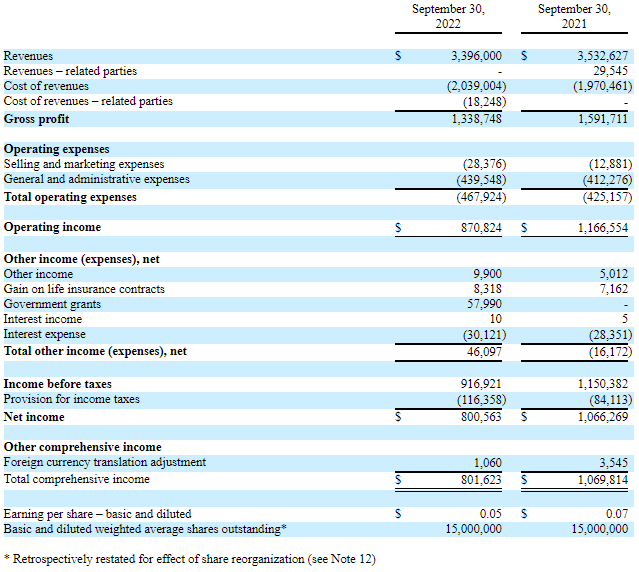
Task: Click the 'Government grants' label
Action: (x=52, y=304)
